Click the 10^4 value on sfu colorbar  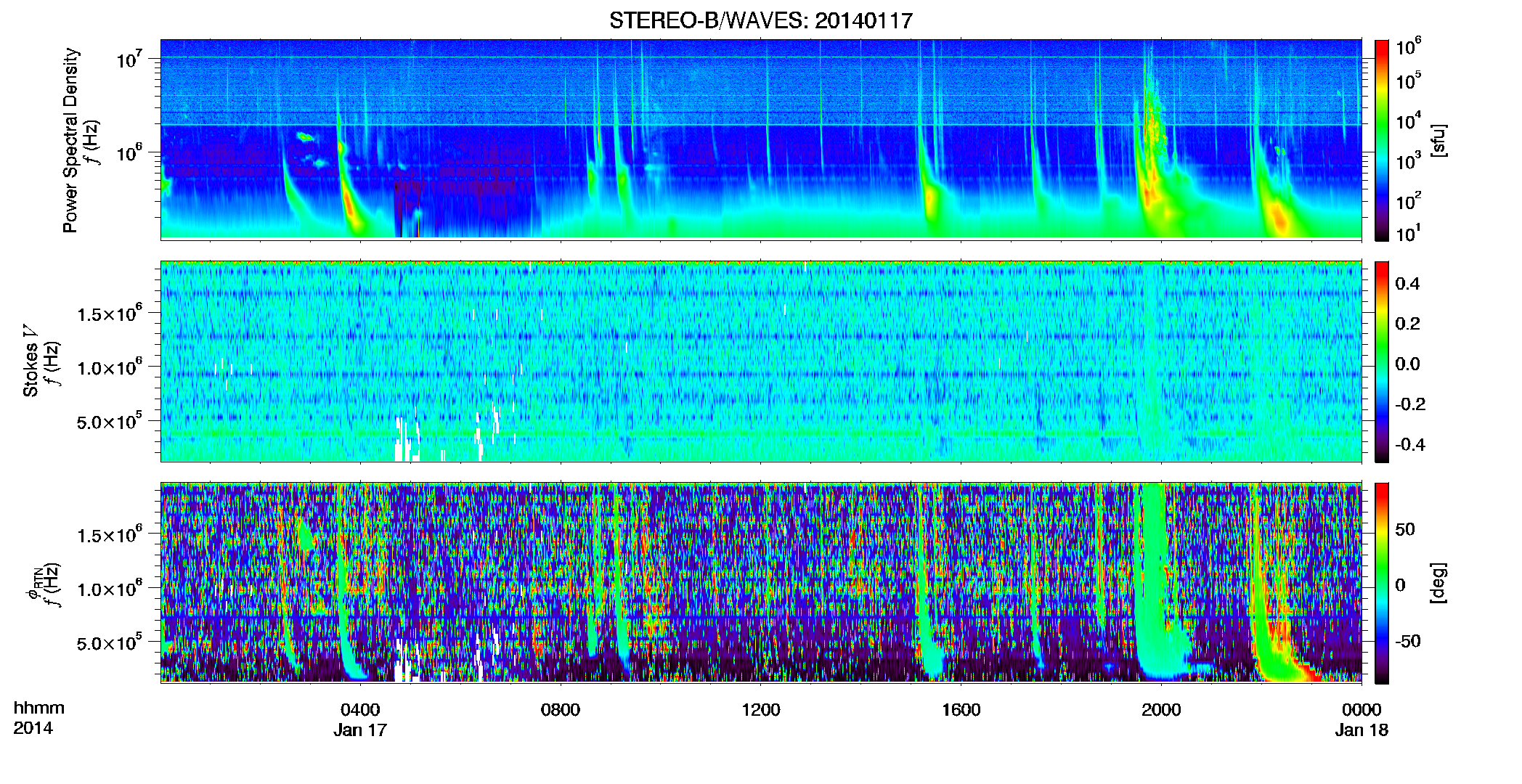pos(1409,121)
